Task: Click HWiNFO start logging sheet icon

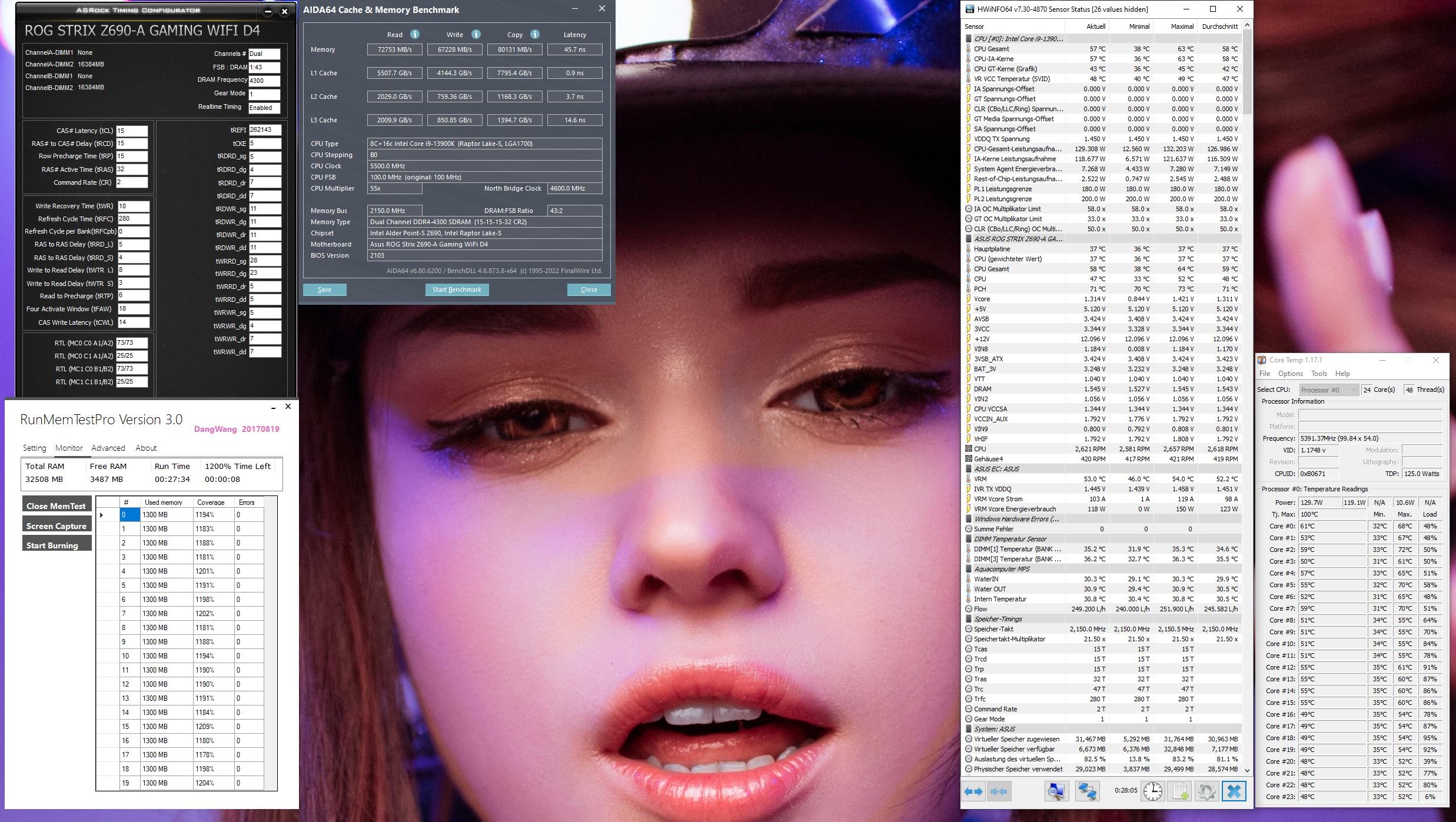Action: [x=1179, y=791]
